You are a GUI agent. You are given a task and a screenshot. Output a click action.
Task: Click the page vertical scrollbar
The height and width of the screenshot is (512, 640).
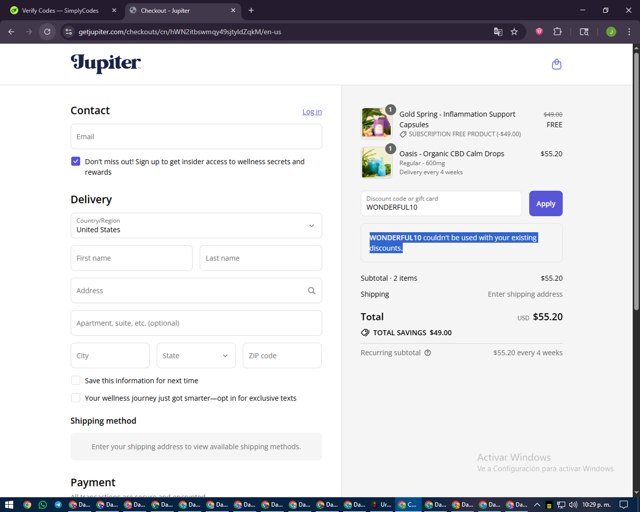(x=636, y=182)
